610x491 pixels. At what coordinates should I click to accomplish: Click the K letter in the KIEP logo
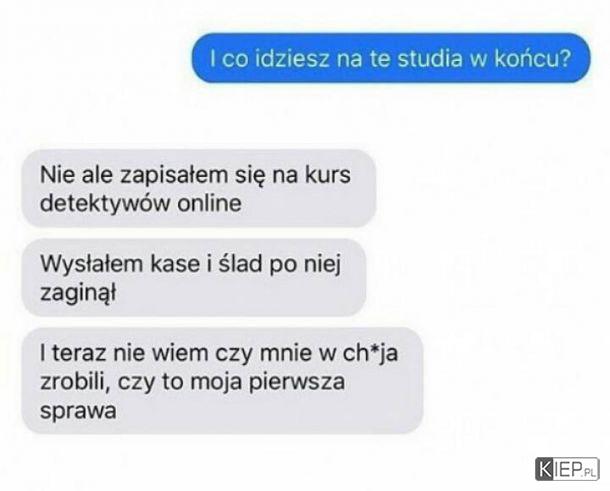[544, 469]
